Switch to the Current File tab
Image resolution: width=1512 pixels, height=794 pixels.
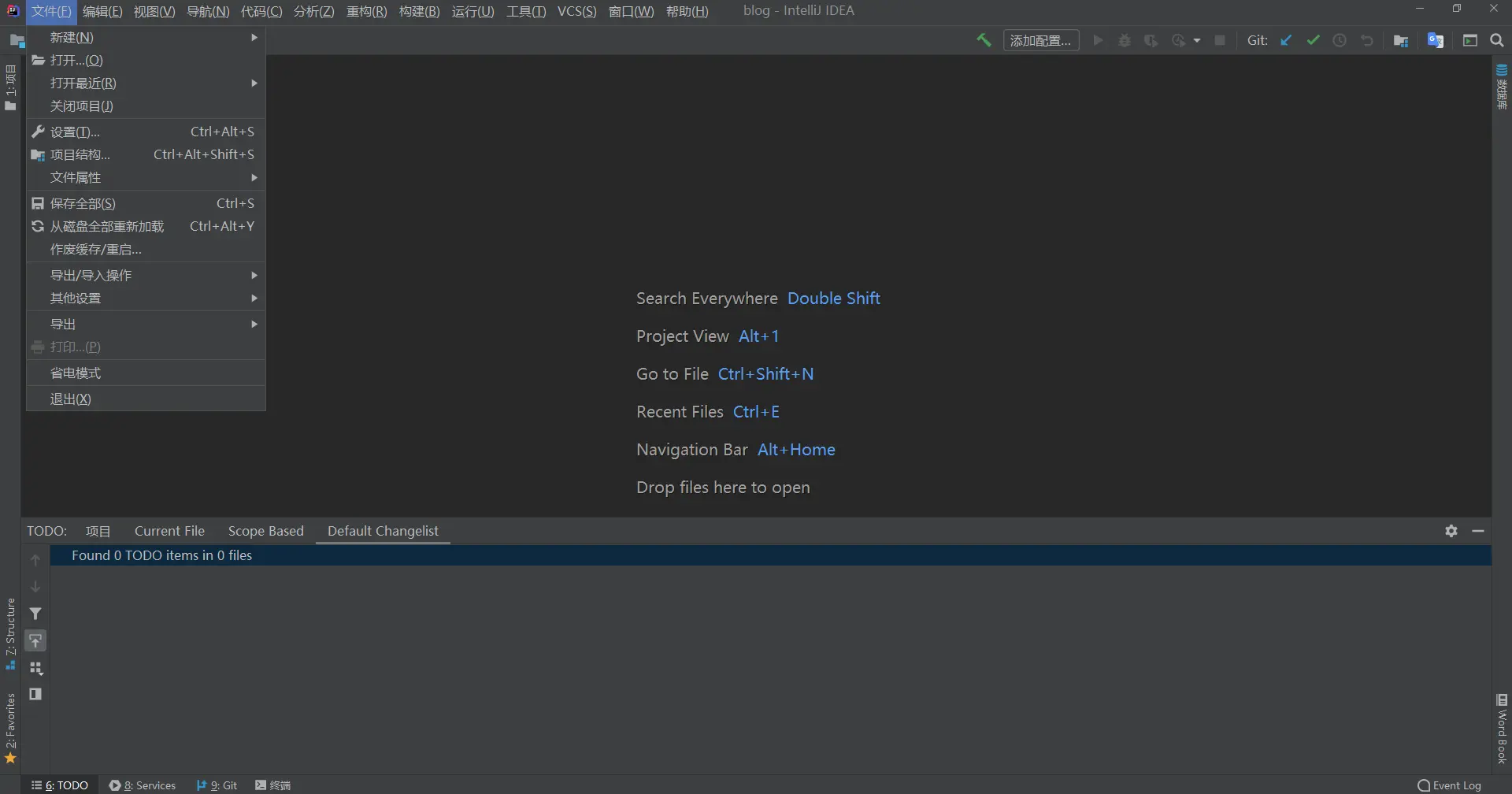(x=169, y=531)
